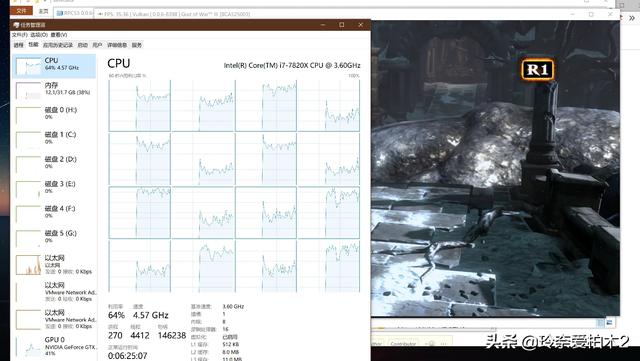Show the 磁盘 0 (H:) disk graph
Screen dimensions: 640x361
click(x=54, y=115)
